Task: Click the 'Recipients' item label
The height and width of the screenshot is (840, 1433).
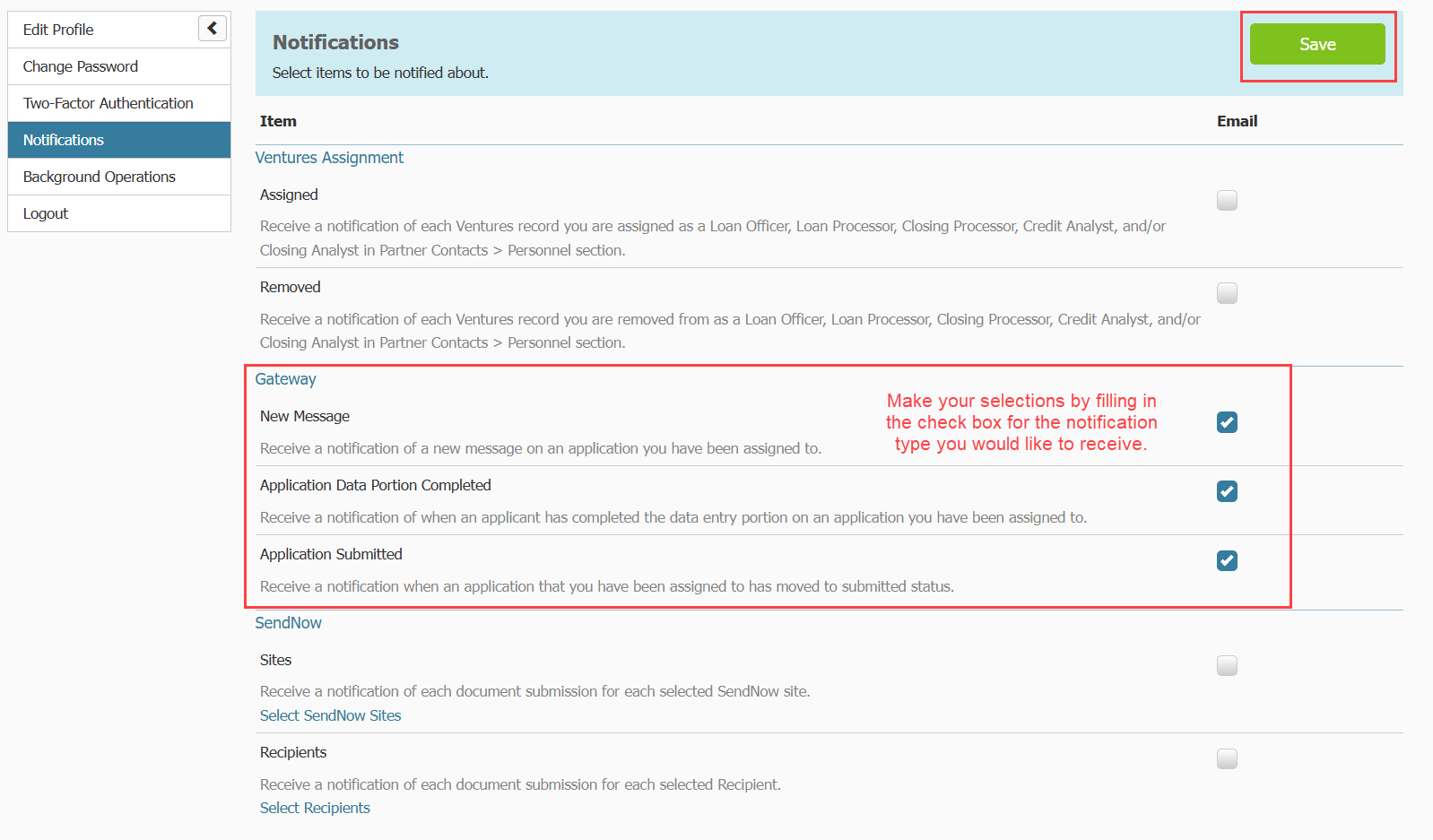Action: pos(293,752)
